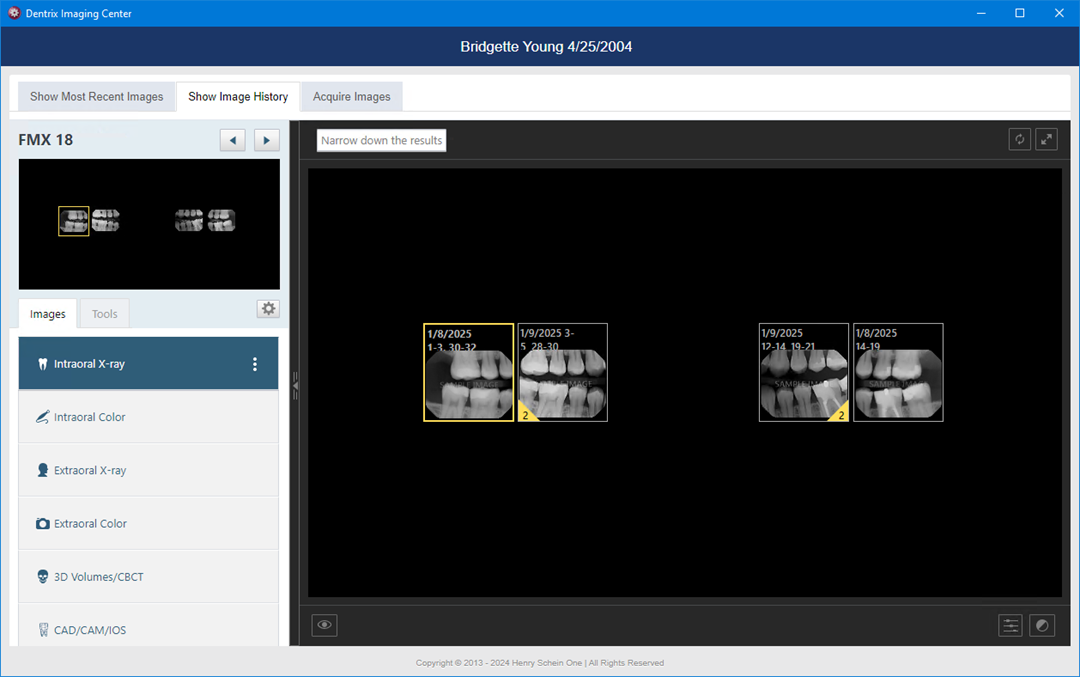The height and width of the screenshot is (677, 1080).
Task: Click third thumbnail in FMX 18 preview
Action: point(189,220)
